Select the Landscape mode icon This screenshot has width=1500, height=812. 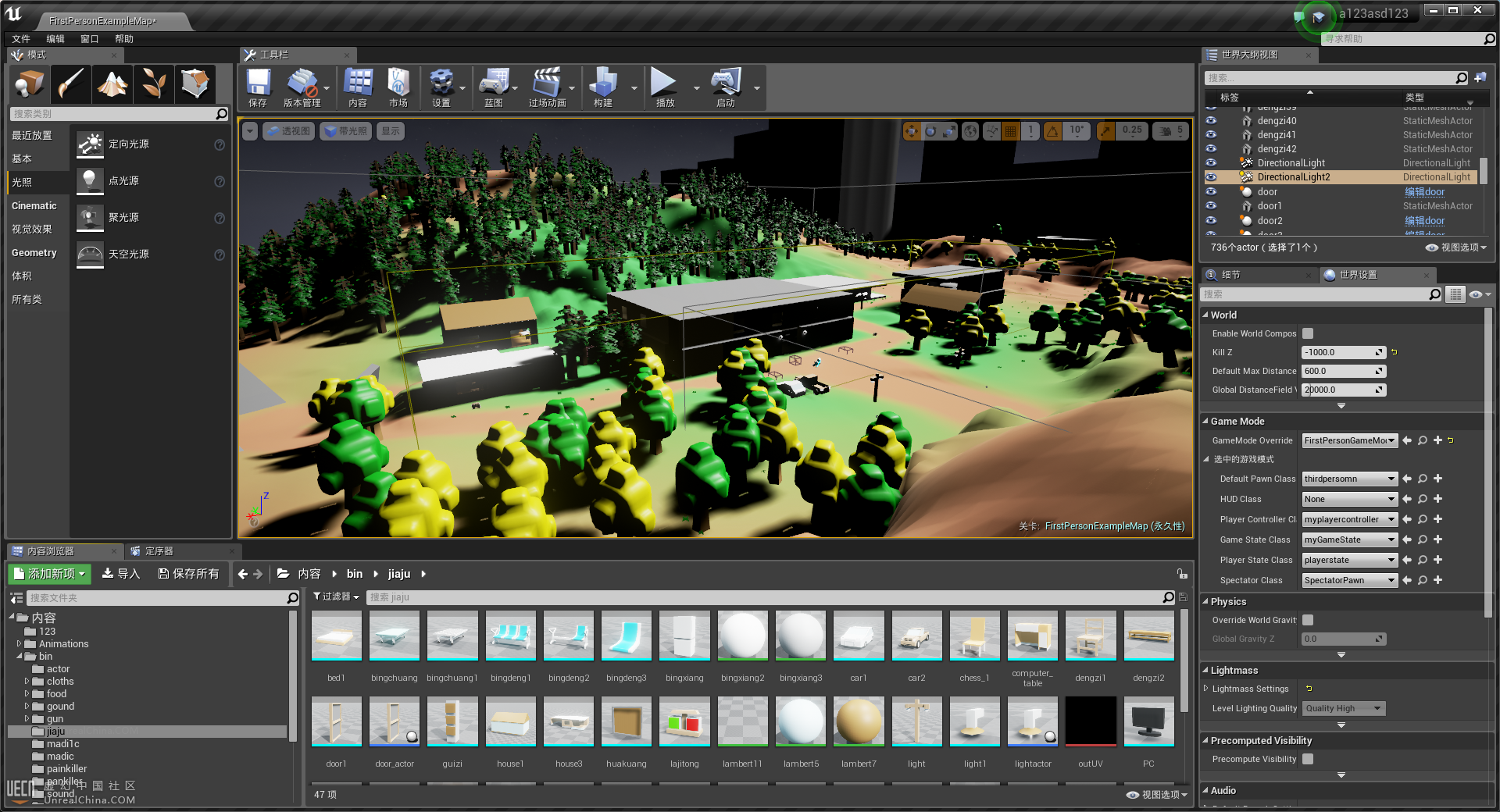[112, 84]
